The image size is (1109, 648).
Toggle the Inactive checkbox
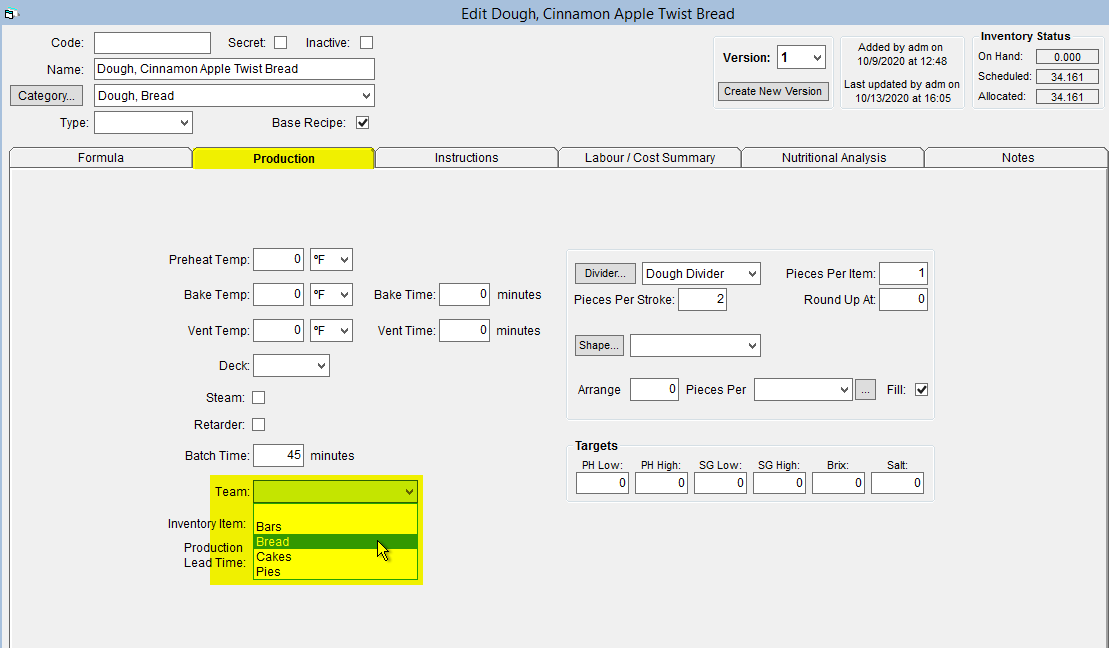(366, 42)
